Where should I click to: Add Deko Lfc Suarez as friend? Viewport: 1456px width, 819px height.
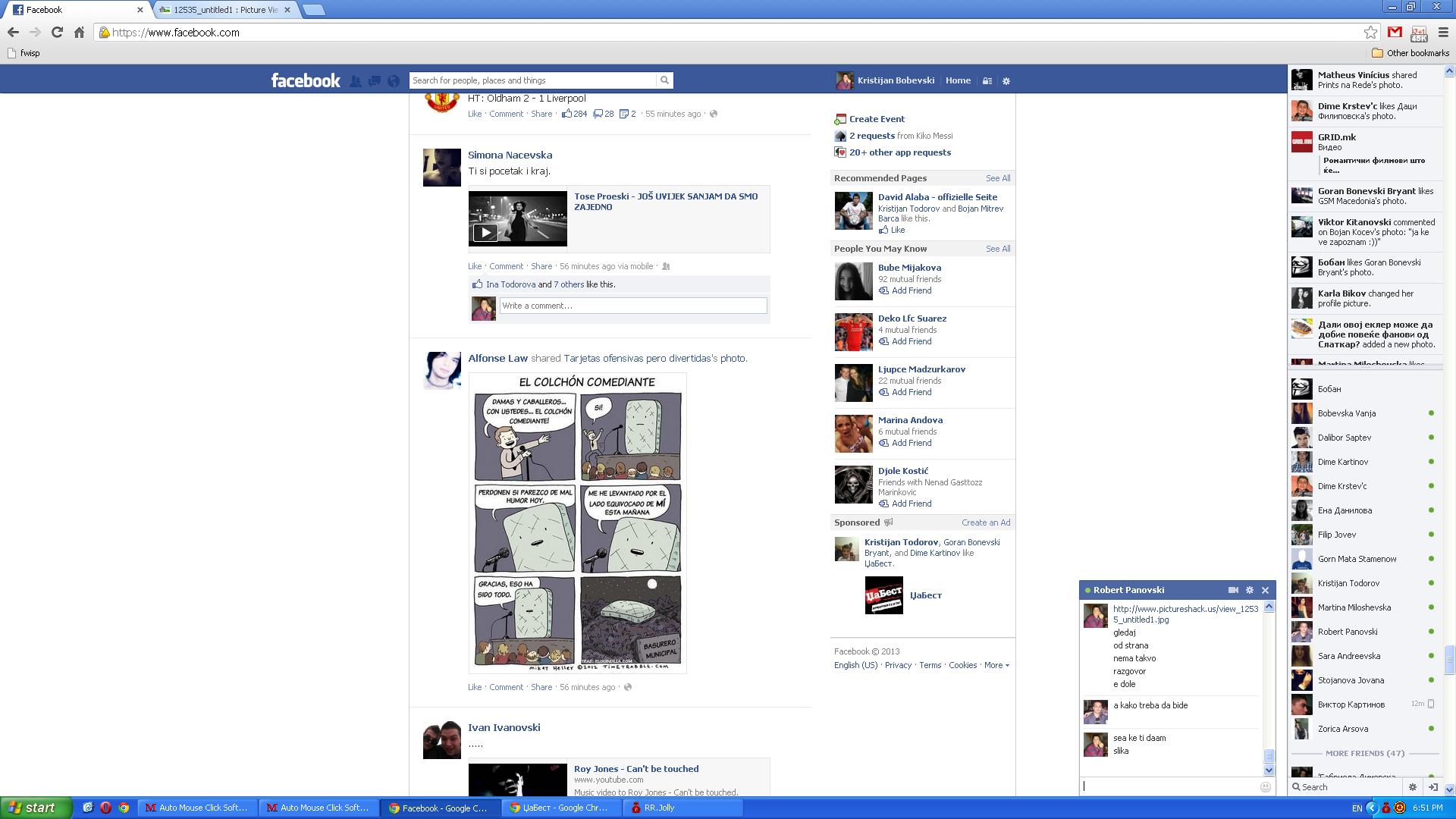click(912, 341)
